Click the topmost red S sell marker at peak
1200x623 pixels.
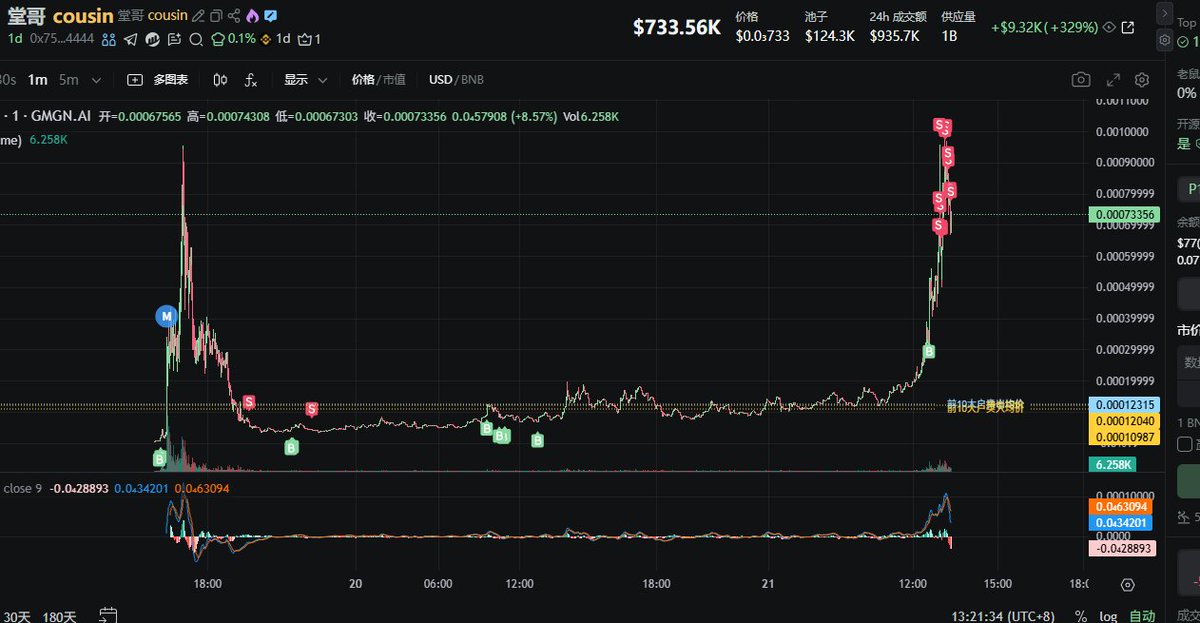940,124
